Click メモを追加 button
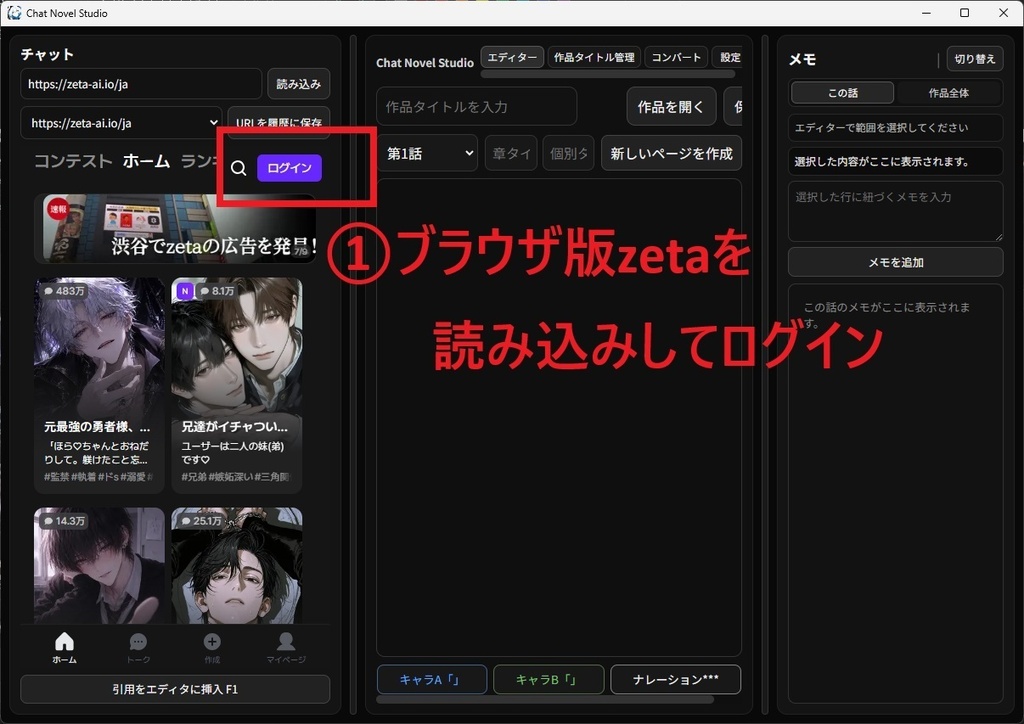This screenshot has height=724, width=1024. [895, 262]
